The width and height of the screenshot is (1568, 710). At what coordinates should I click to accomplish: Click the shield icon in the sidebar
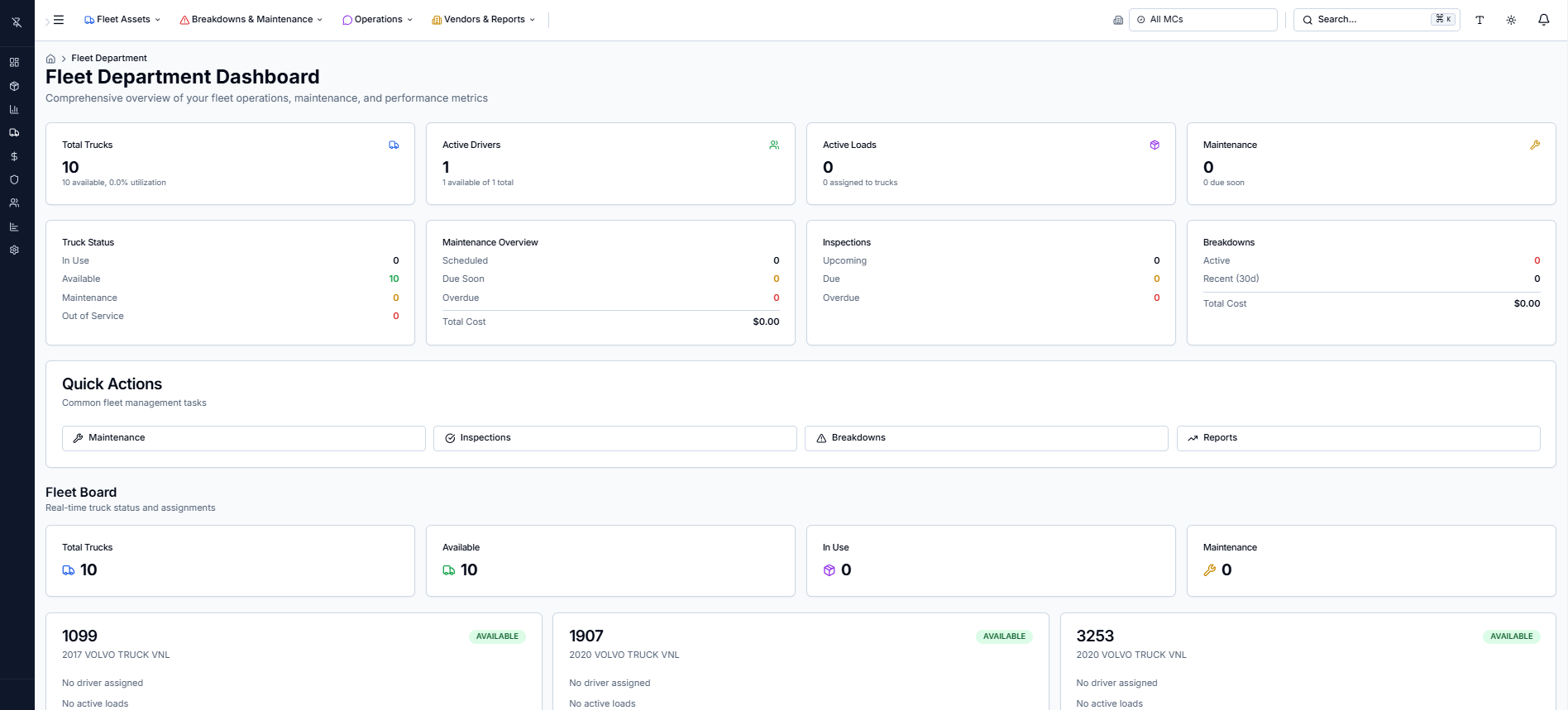point(14,179)
